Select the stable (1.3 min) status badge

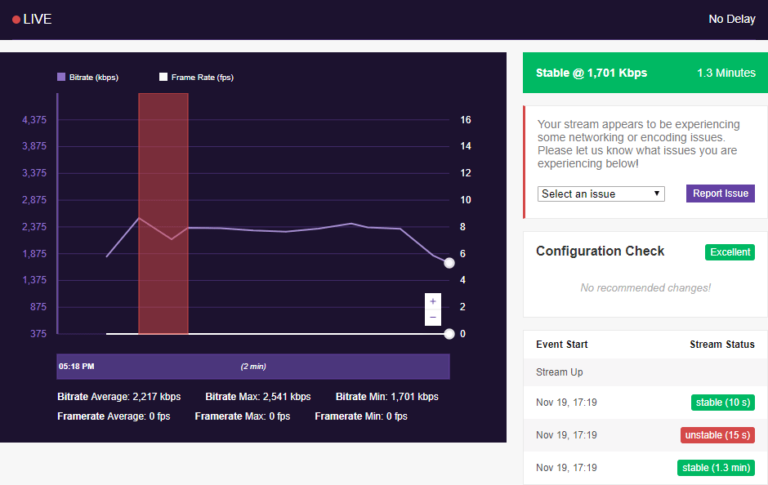[718, 467]
